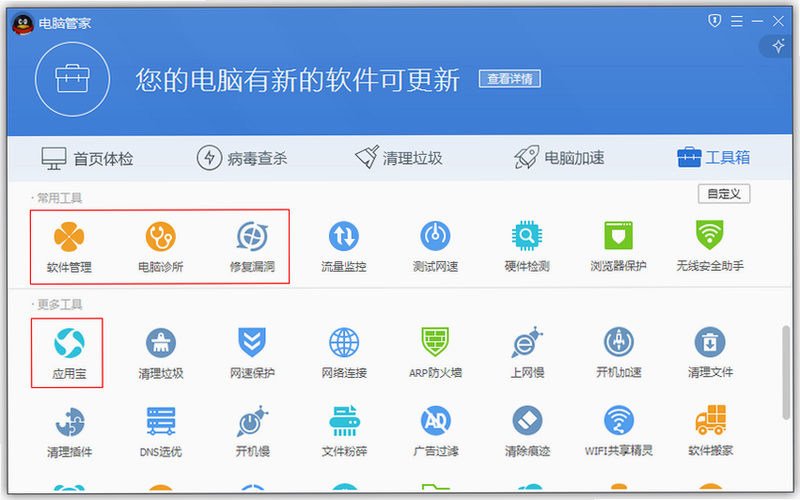Switch to 清理垃圾 main tab
This screenshot has width=800, height=500.
click(x=399, y=158)
